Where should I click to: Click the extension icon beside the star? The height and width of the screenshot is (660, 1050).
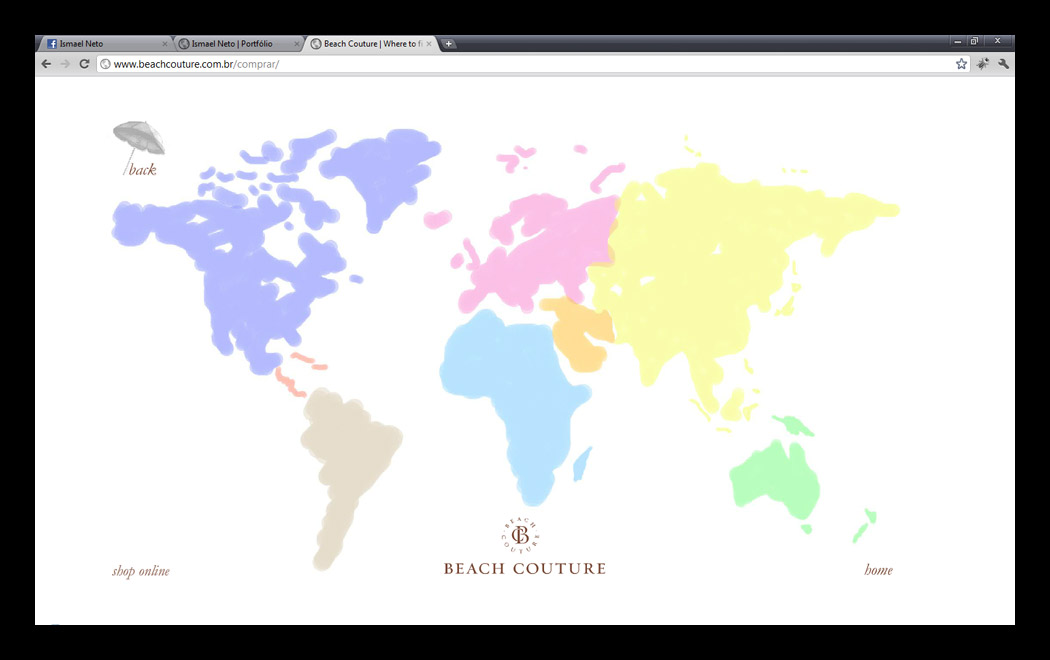[x=982, y=64]
